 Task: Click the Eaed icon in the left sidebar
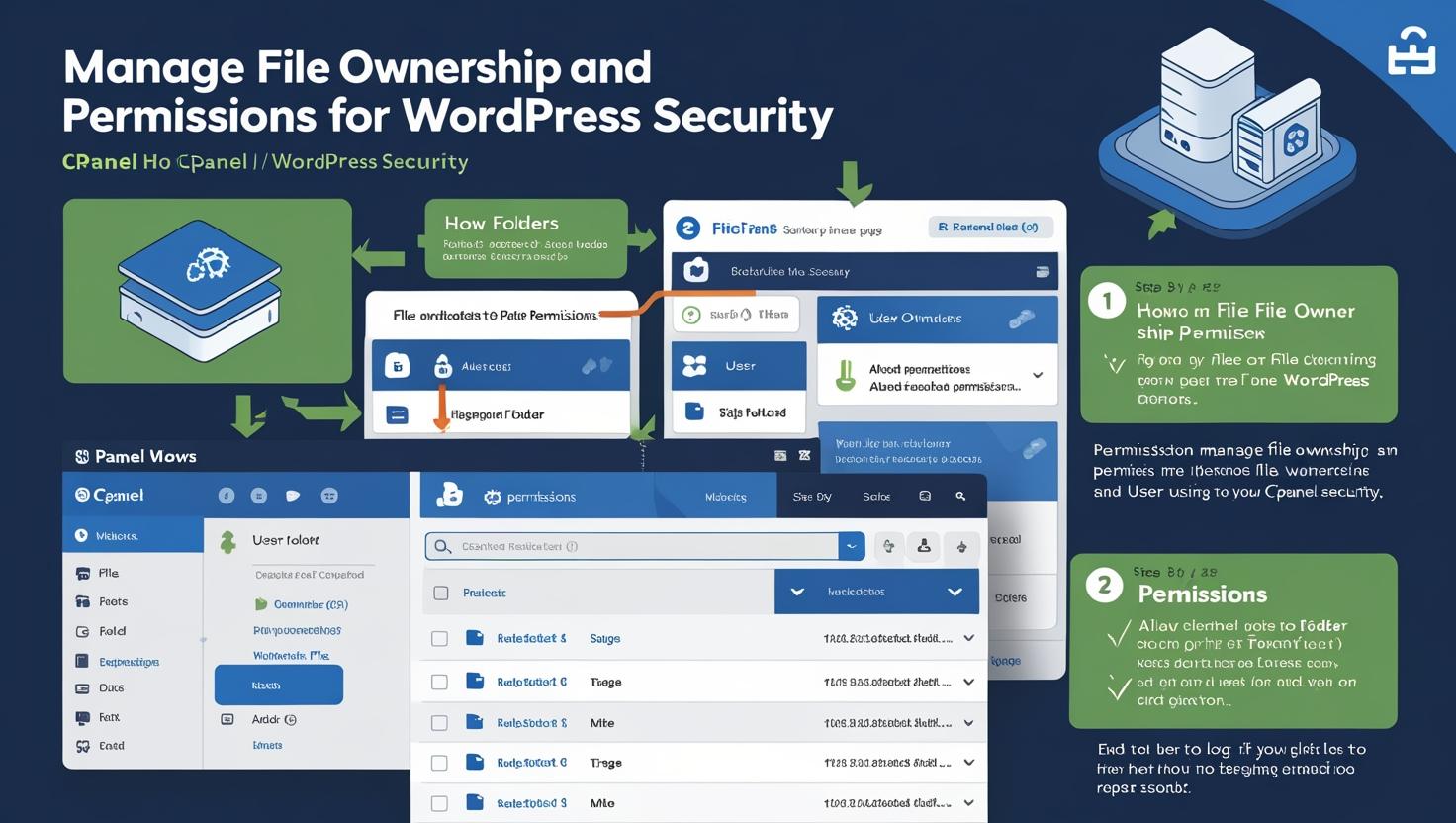83,746
